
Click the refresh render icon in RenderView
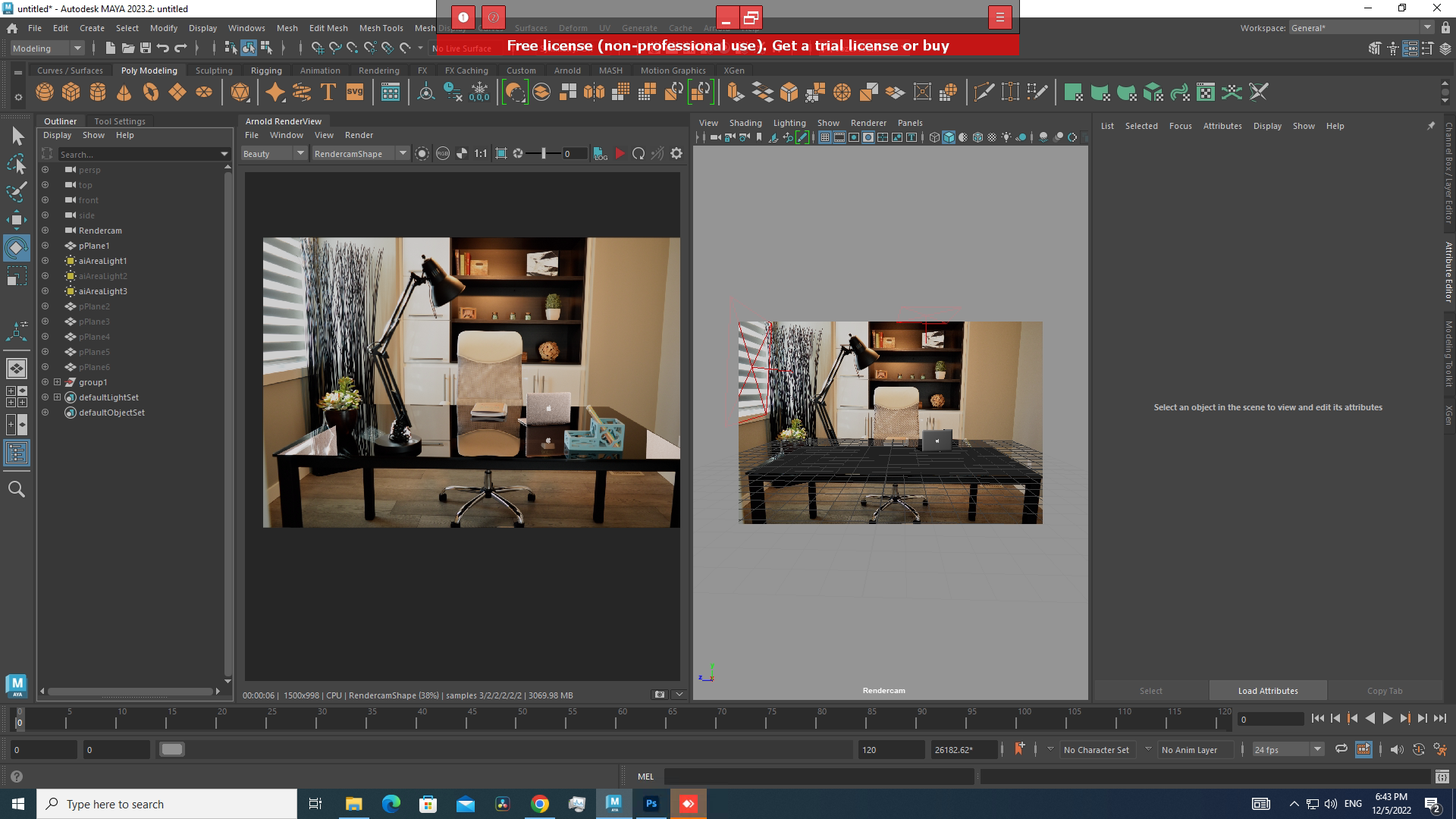[x=639, y=154]
